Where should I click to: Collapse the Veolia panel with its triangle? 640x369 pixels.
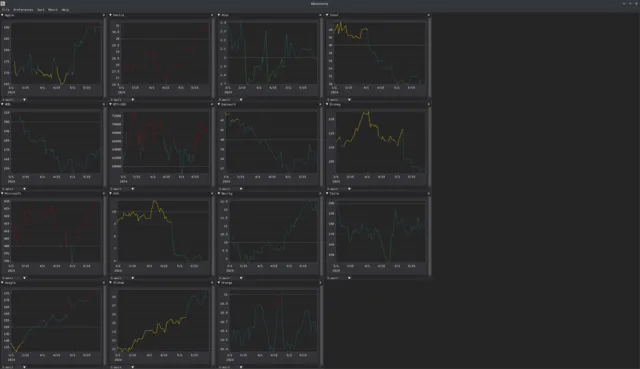coord(111,15)
